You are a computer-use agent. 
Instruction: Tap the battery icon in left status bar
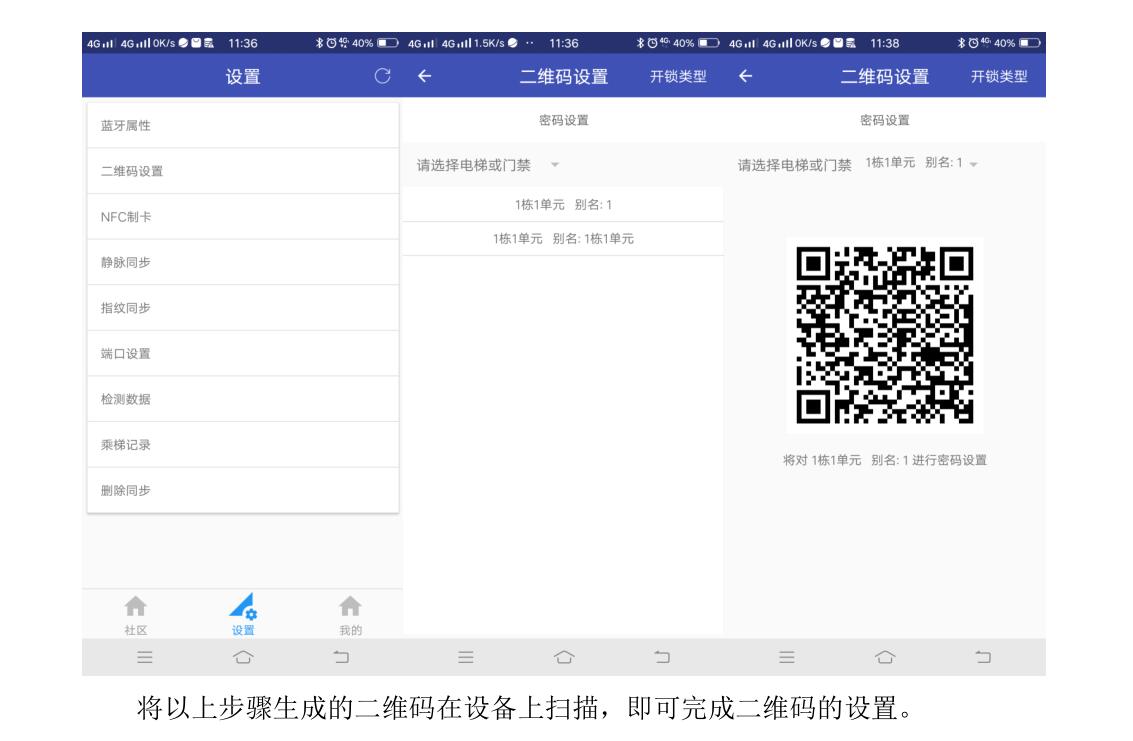(x=387, y=43)
